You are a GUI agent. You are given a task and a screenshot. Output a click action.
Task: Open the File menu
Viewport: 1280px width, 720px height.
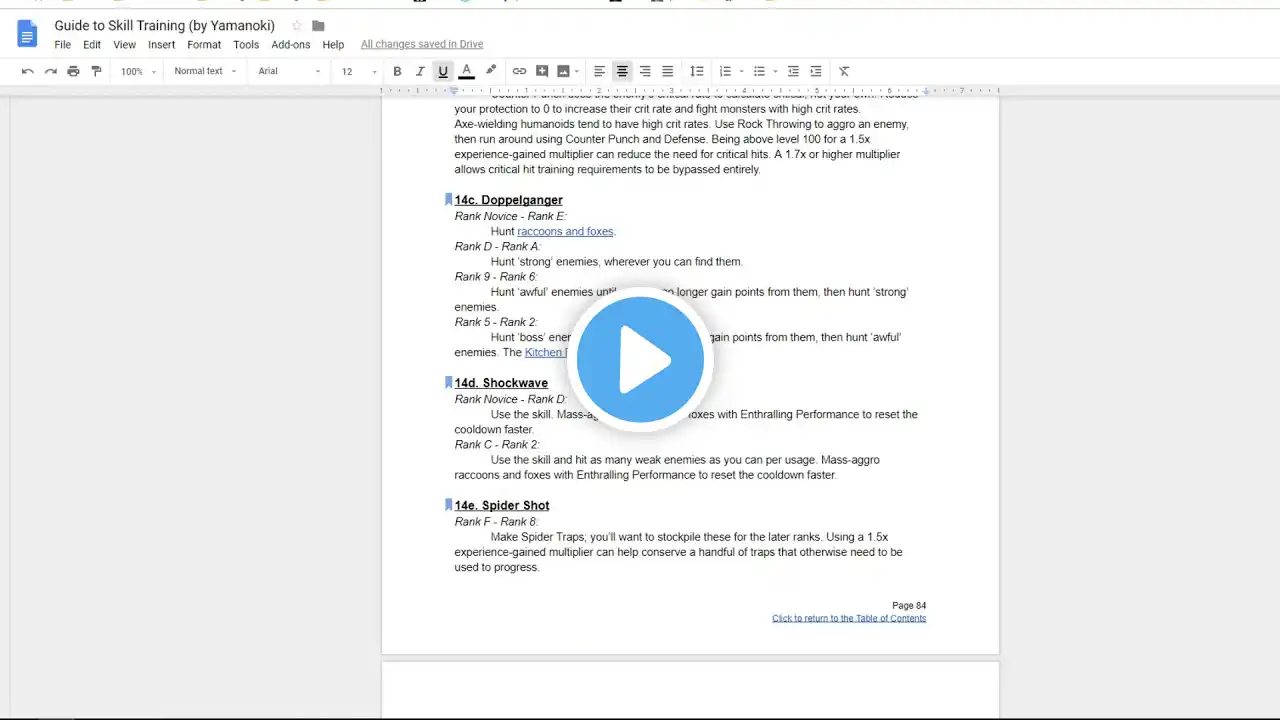click(62, 45)
